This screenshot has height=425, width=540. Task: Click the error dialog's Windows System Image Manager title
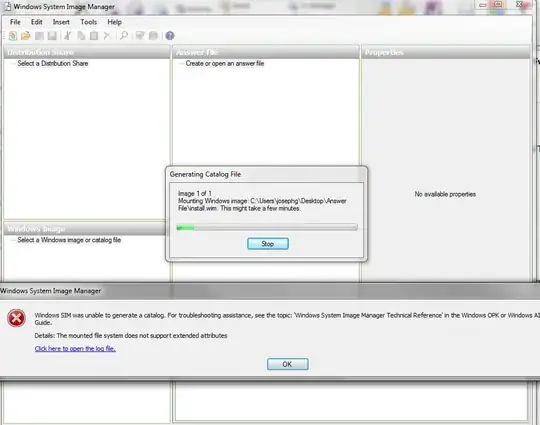[51, 291]
